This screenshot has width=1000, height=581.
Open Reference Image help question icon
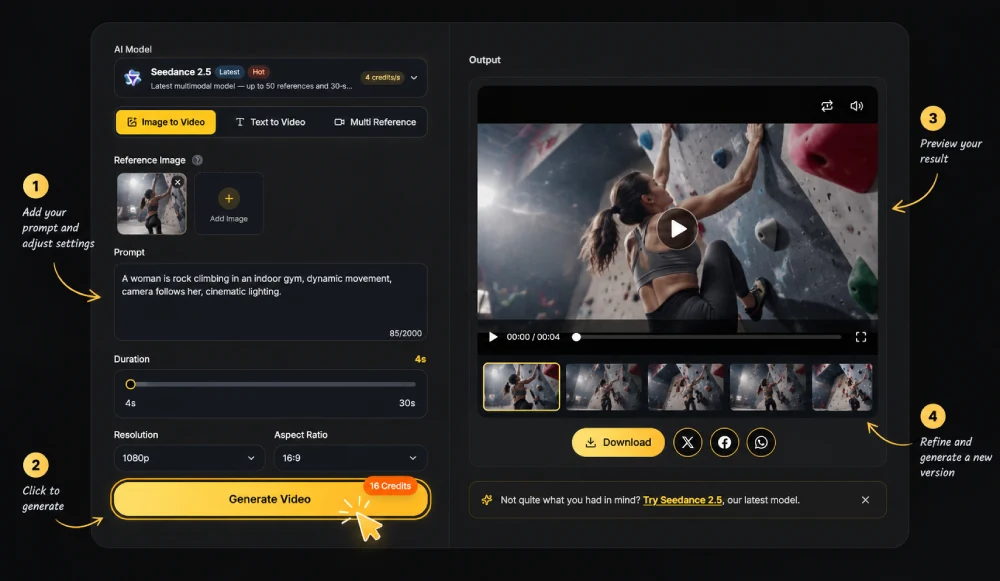point(198,160)
